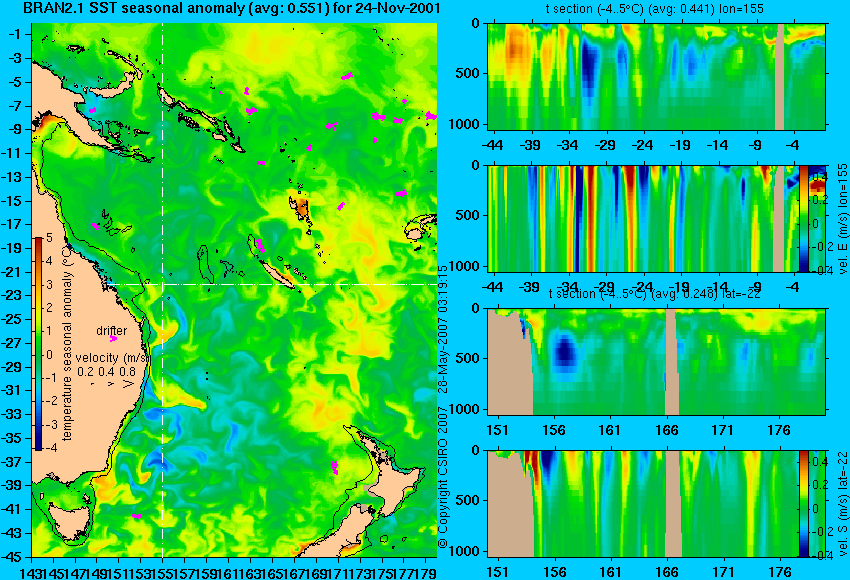This screenshot has height=580, width=850.
Task: Click the '-24' label under the lon=155 temperature section
Action: point(642,145)
